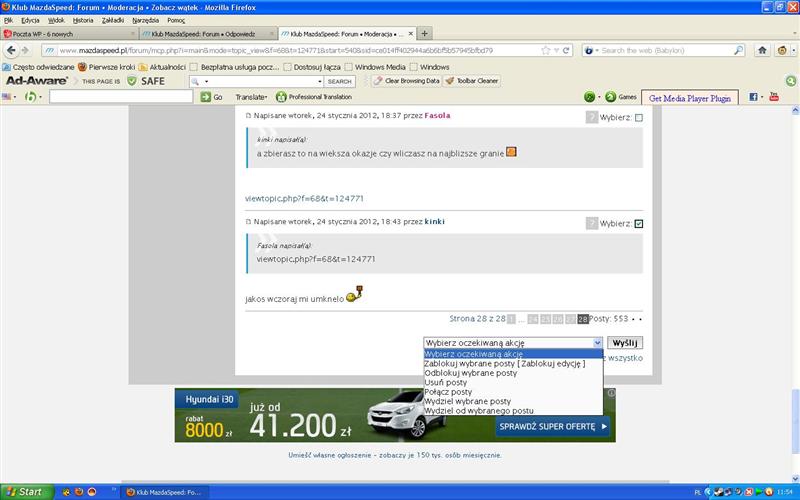Select 'Usuń posty' from the action dropdown
Viewport: 800px width, 500px height.
click(x=445, y=382)
